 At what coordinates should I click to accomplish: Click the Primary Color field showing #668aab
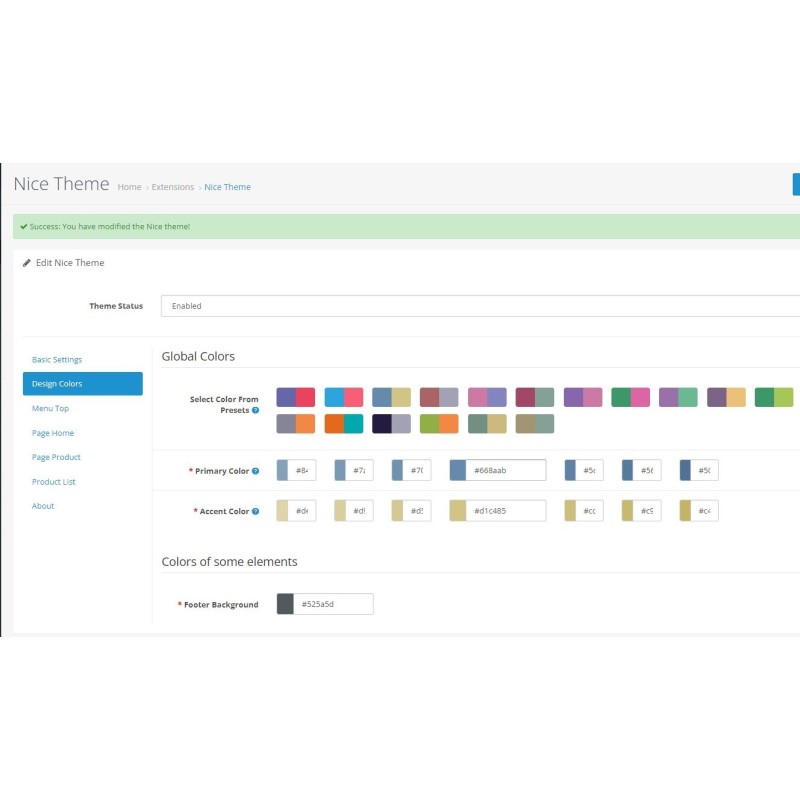click(506, 471)
